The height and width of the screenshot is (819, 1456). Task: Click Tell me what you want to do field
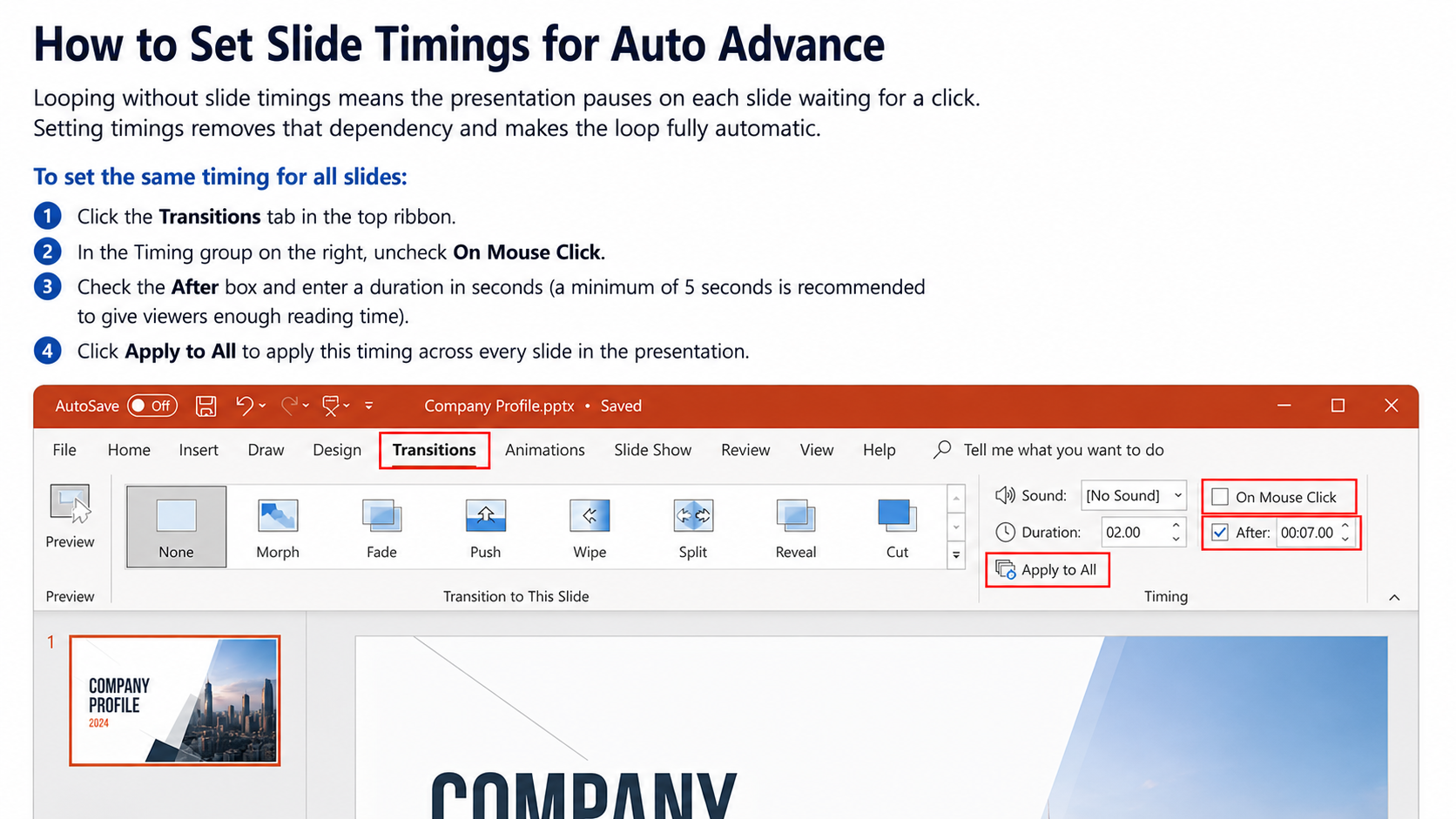point(1063,450)
